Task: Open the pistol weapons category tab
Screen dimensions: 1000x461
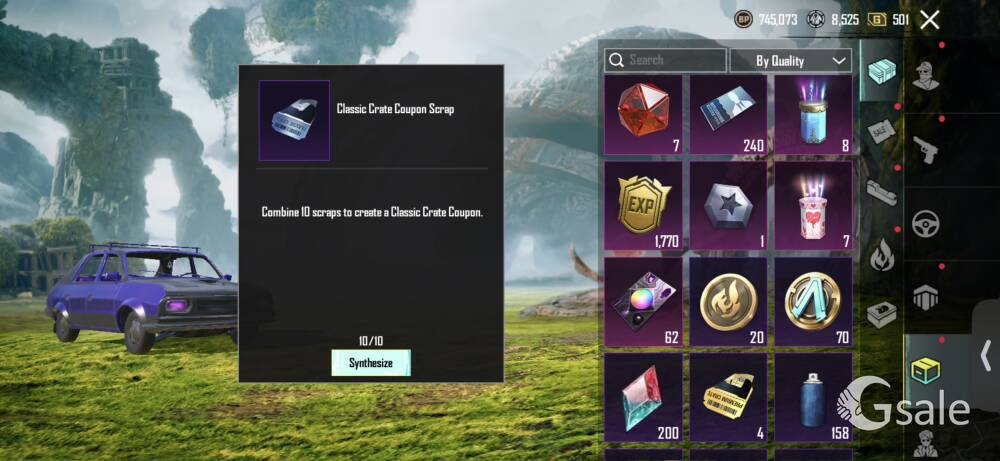Action: (x=926, y=150)
